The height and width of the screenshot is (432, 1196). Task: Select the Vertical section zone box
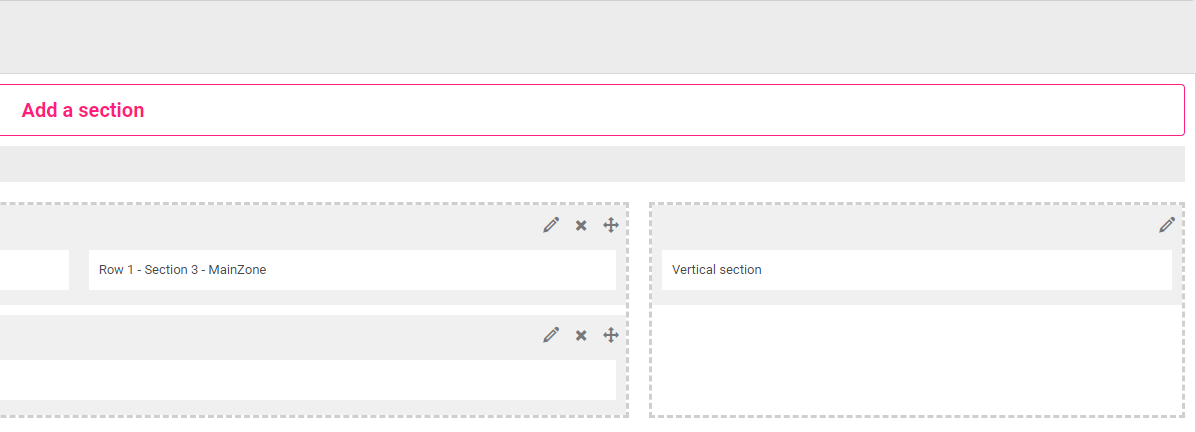916,270
